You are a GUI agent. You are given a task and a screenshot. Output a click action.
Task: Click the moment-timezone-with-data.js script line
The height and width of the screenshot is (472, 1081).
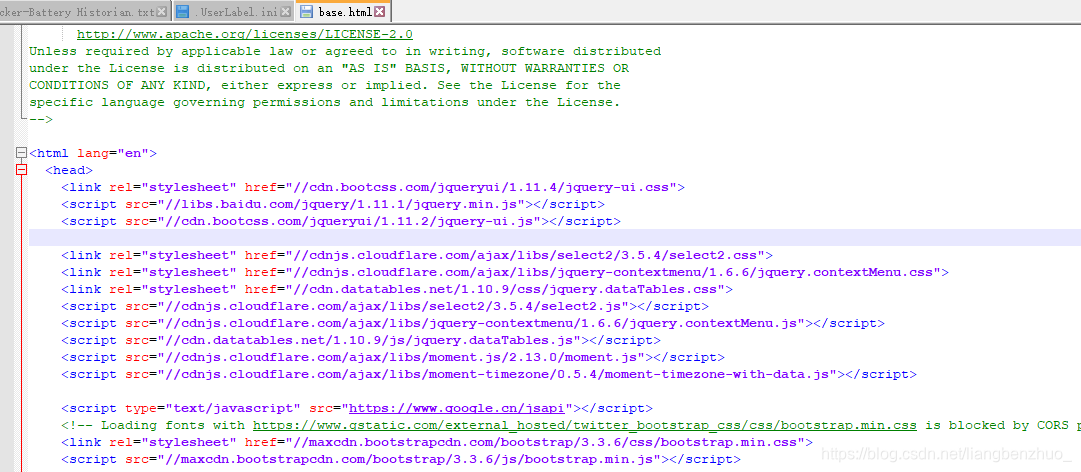point(489,374)
